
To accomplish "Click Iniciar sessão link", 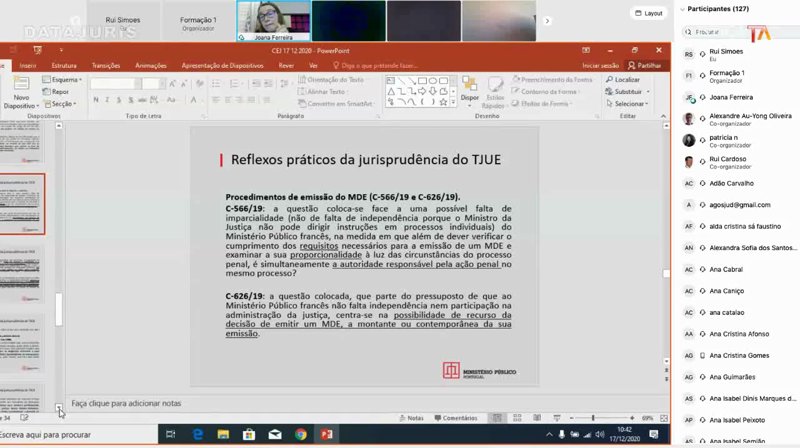I will 600,65.
